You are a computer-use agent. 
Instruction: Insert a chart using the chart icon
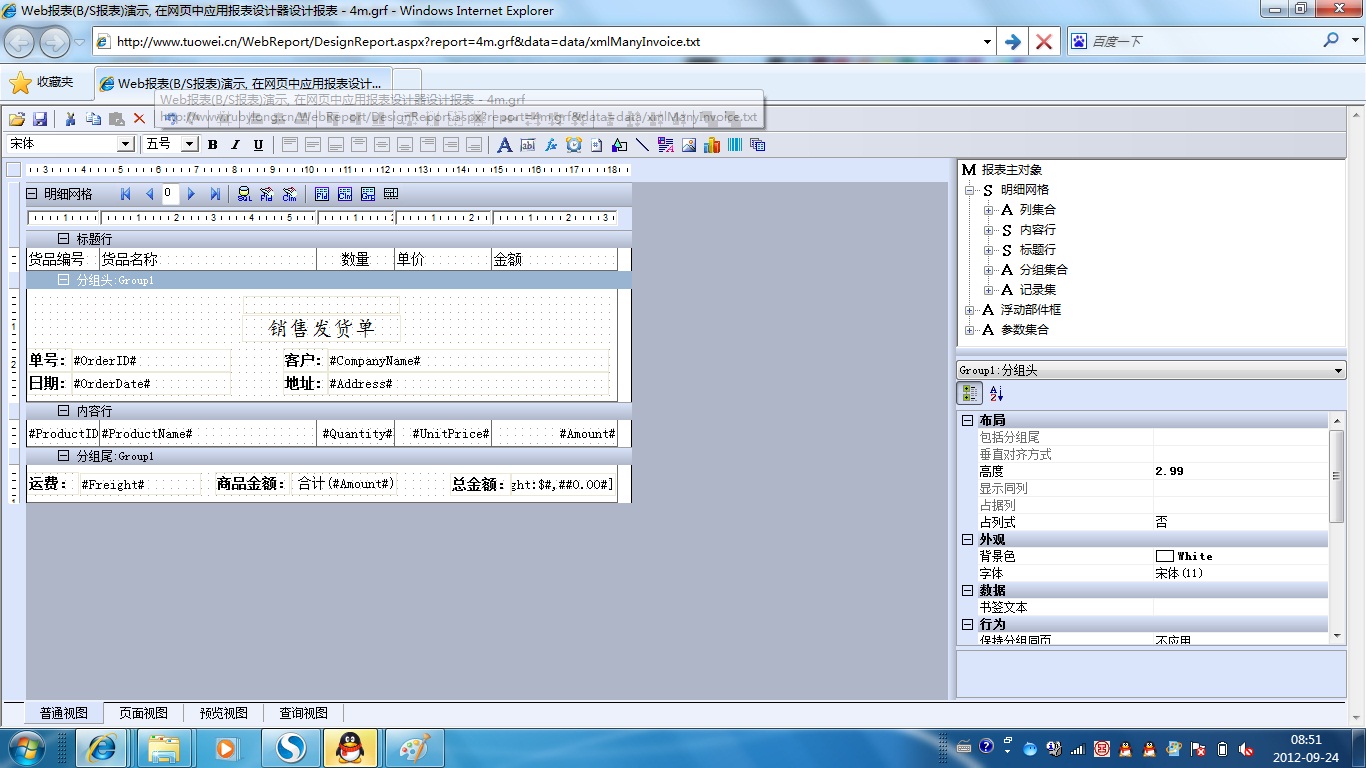click(x=712, y=145)
